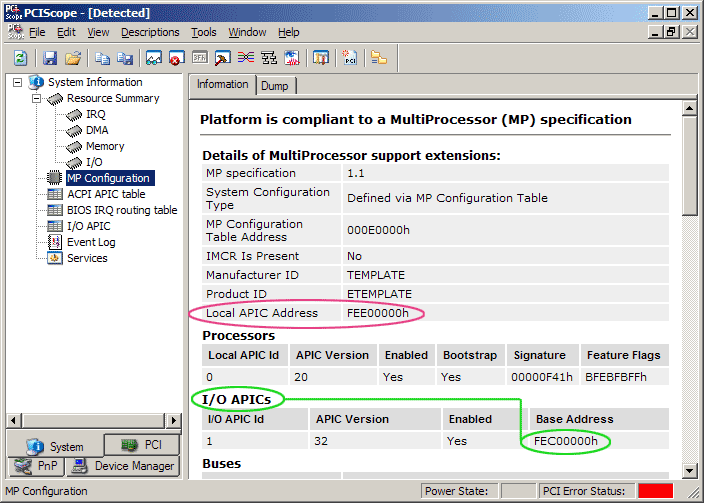Open the Descriptions menu
Viewport: 704px width, 503px height.
150,32
